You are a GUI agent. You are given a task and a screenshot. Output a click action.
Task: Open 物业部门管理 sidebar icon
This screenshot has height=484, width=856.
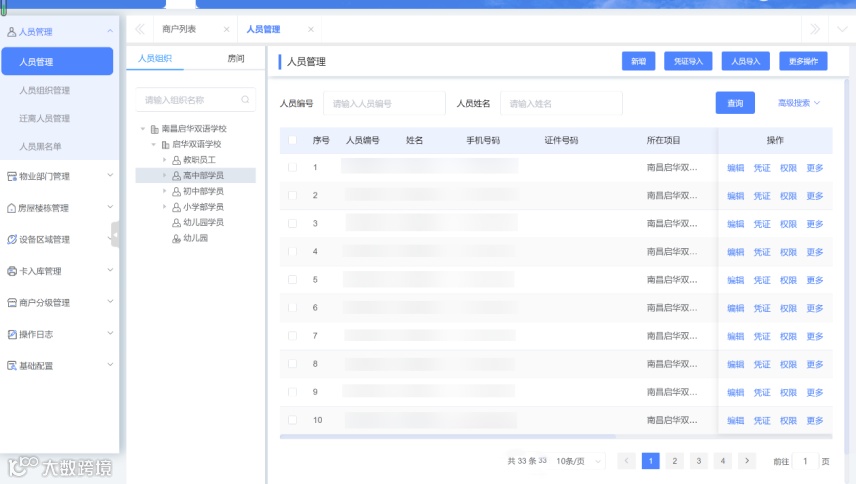pyautogui.click(x=11, y=176)
